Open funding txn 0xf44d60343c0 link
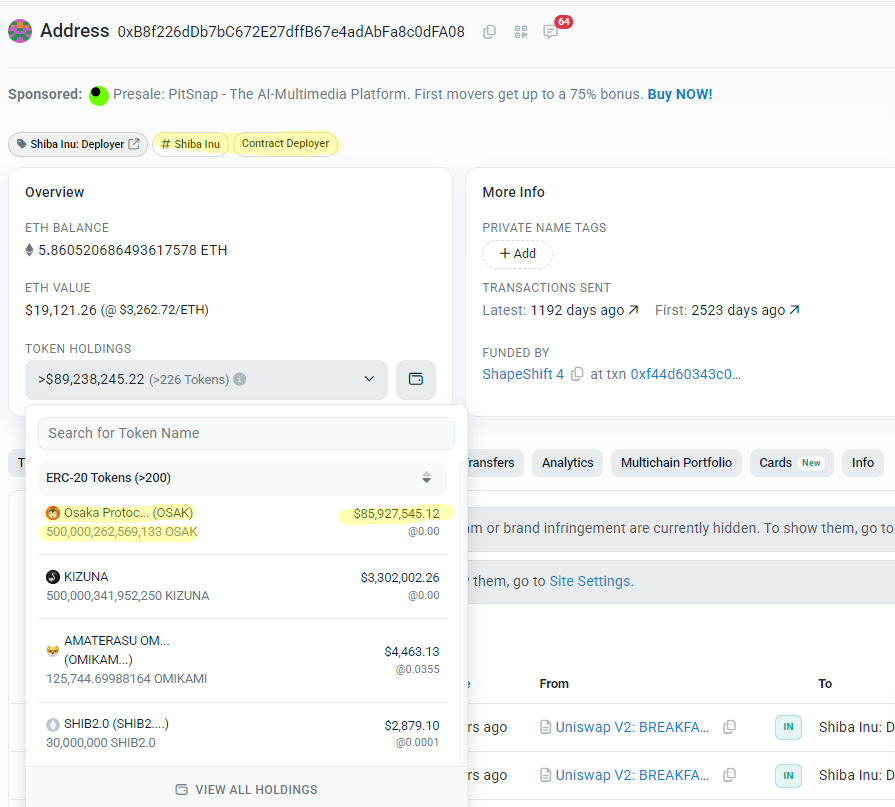Viewport: 895px width, 807px height. tap(686, 374)
